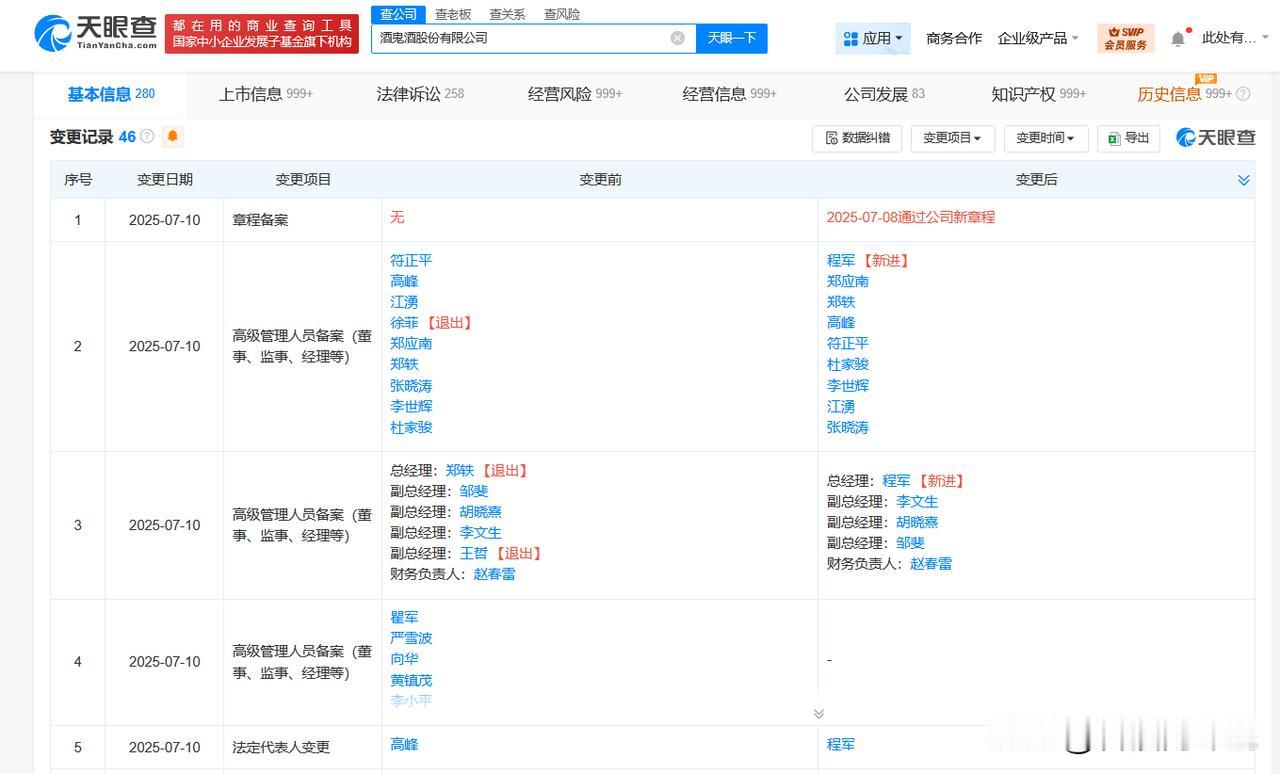Open the TianYanCha logo home link

(x=95, y=34)
